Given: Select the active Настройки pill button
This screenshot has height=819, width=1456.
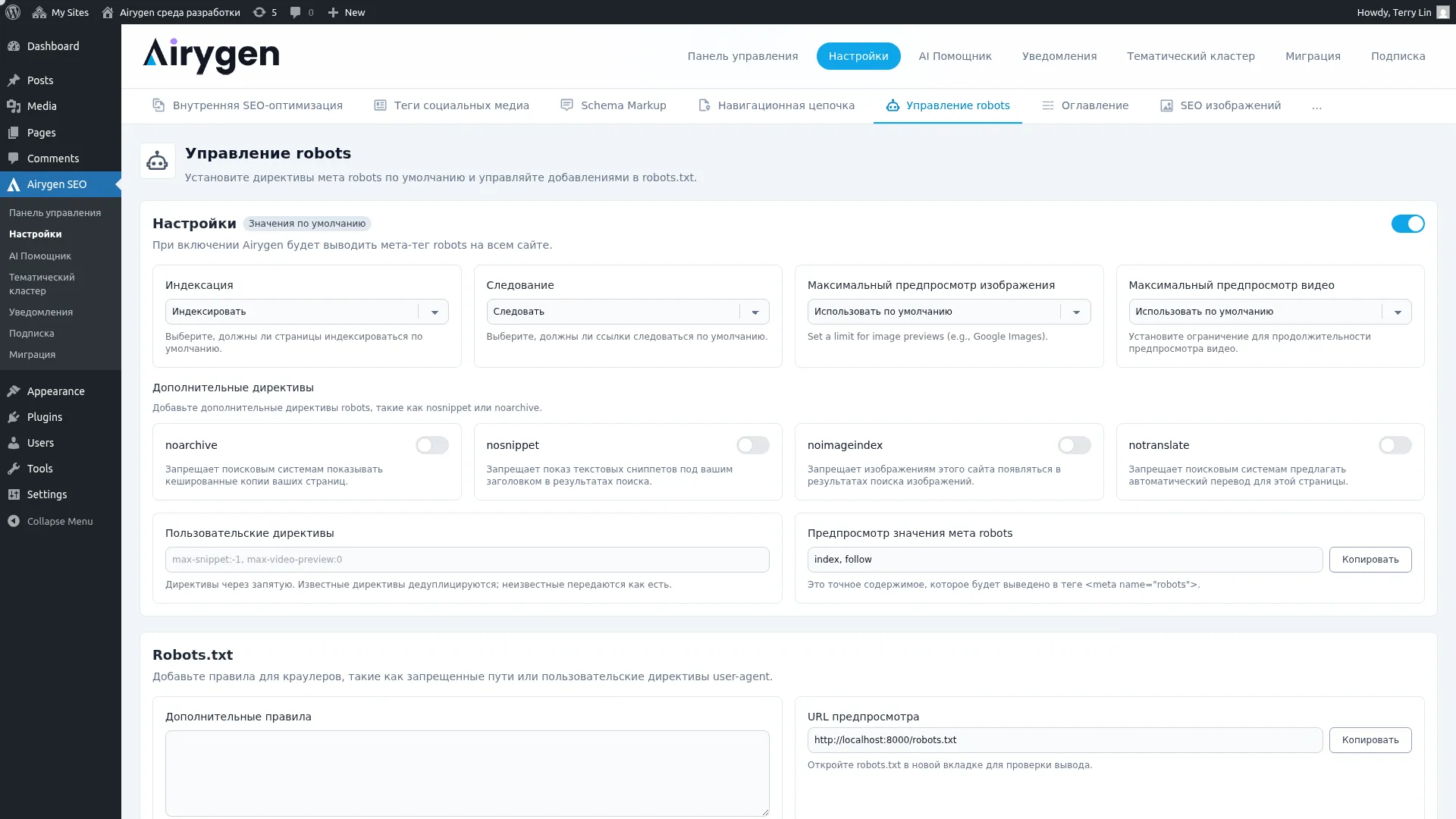Looking at the screenshot, I should coord(858,56).
